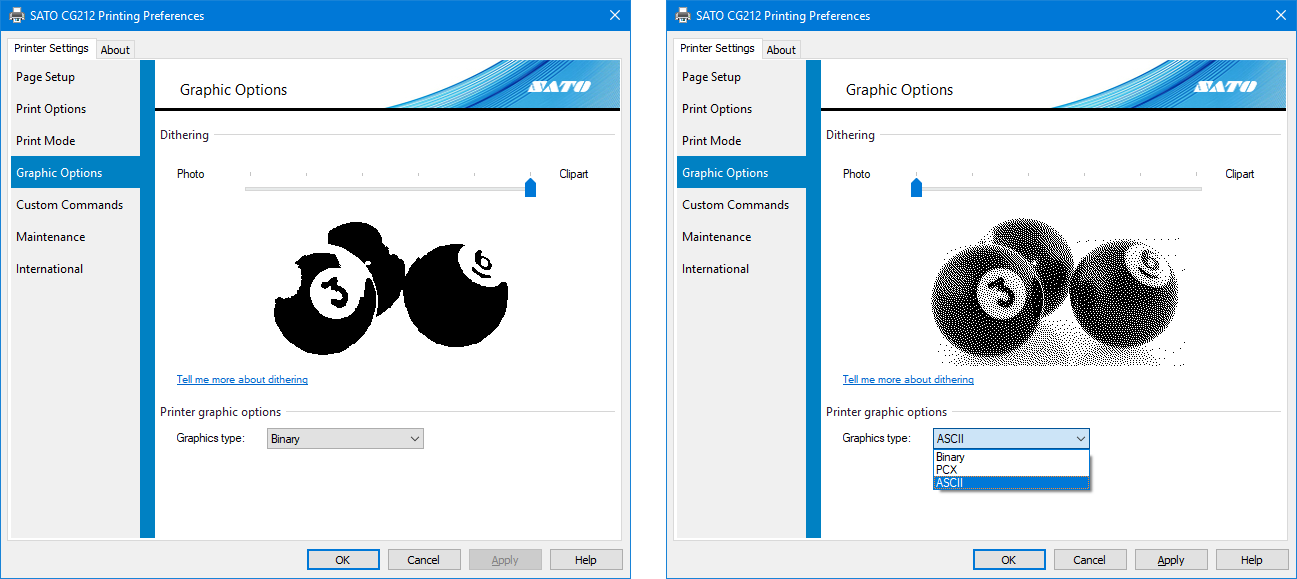Click Graphic Options in the ASCII window's sidebar

coord(741,173)
